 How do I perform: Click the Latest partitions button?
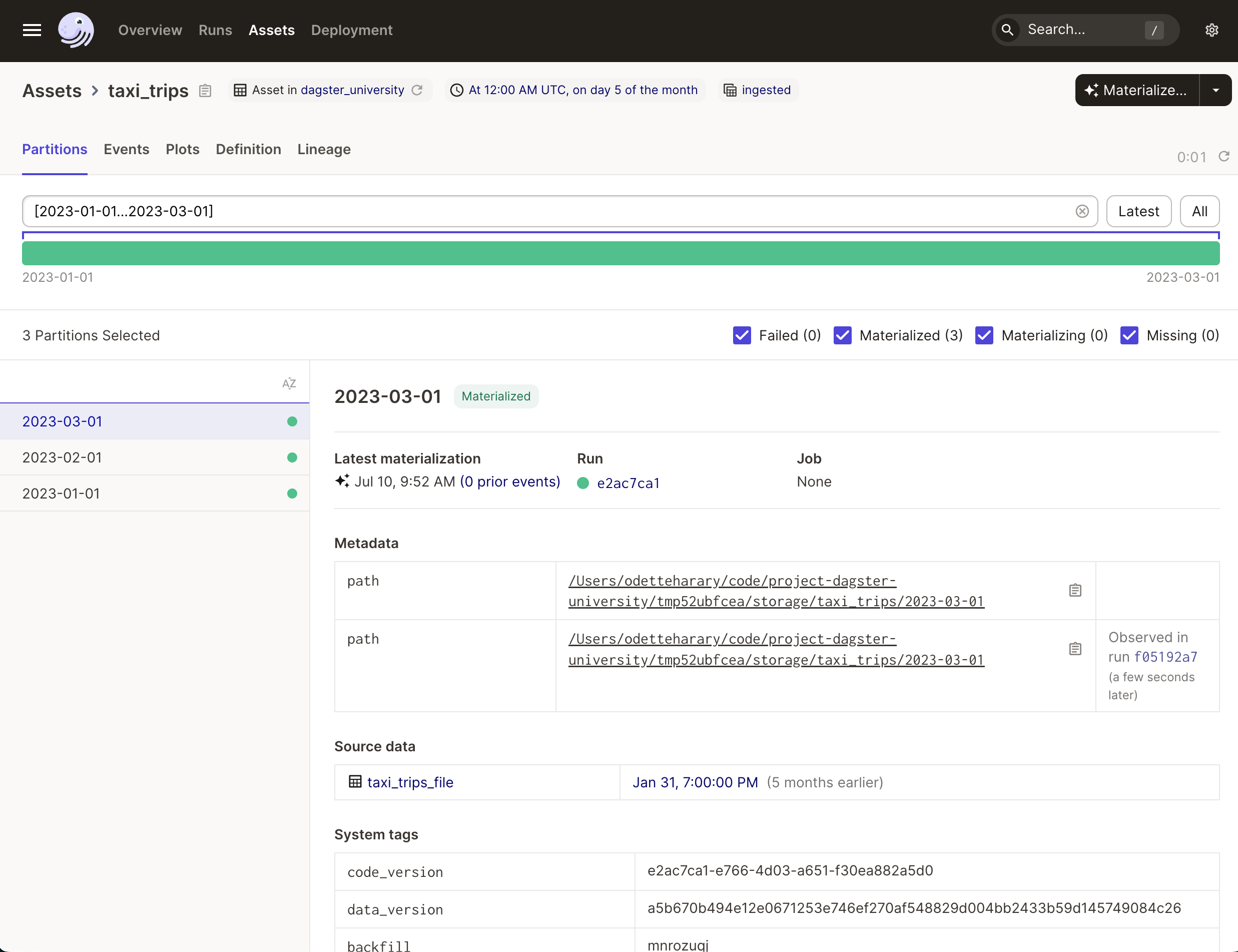1138,211
